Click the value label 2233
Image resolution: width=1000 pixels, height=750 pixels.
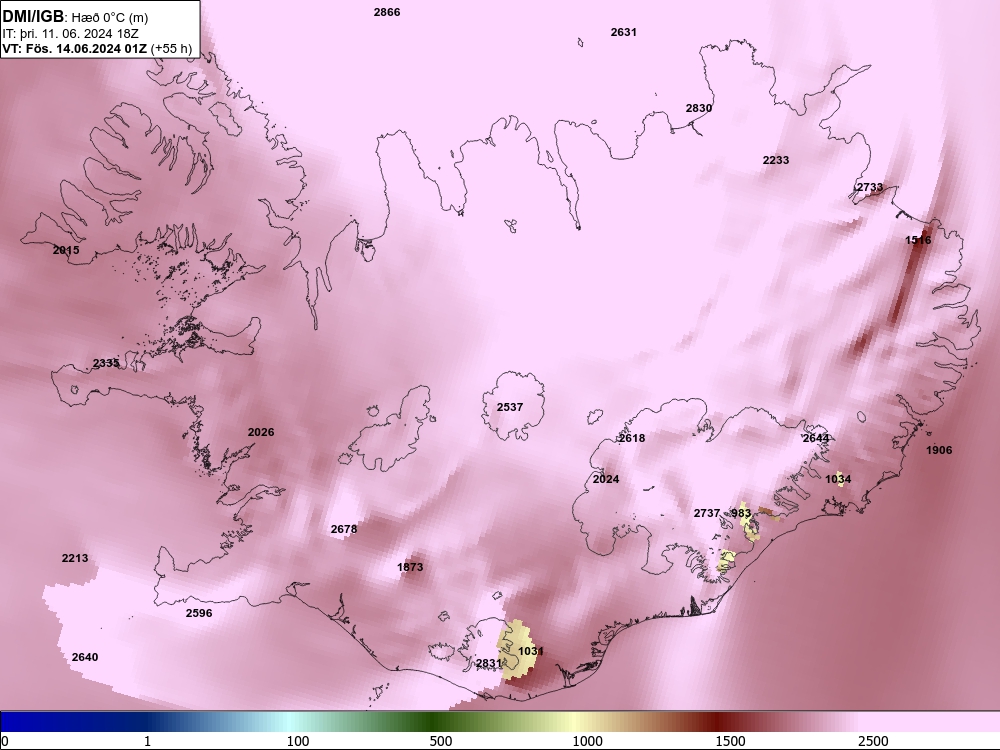click(776, 160)
